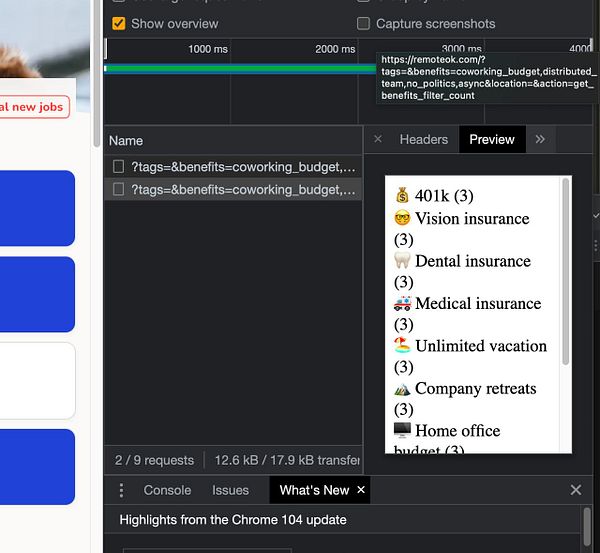Select the second ?tags=&benefits=coworking_budget request row
The height and width of the screenshot is (553, 600).
233,189
